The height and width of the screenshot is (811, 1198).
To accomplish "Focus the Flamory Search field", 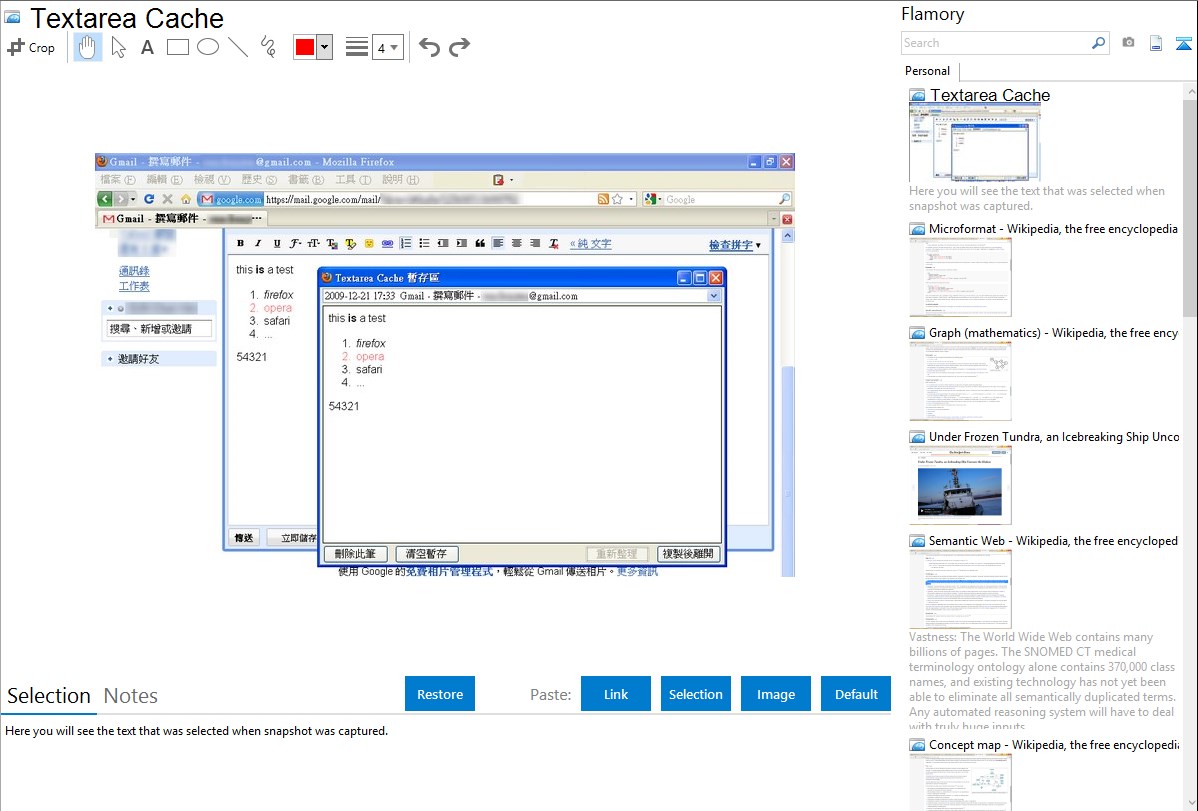I will pyautogui.click(x=995, y=43).
